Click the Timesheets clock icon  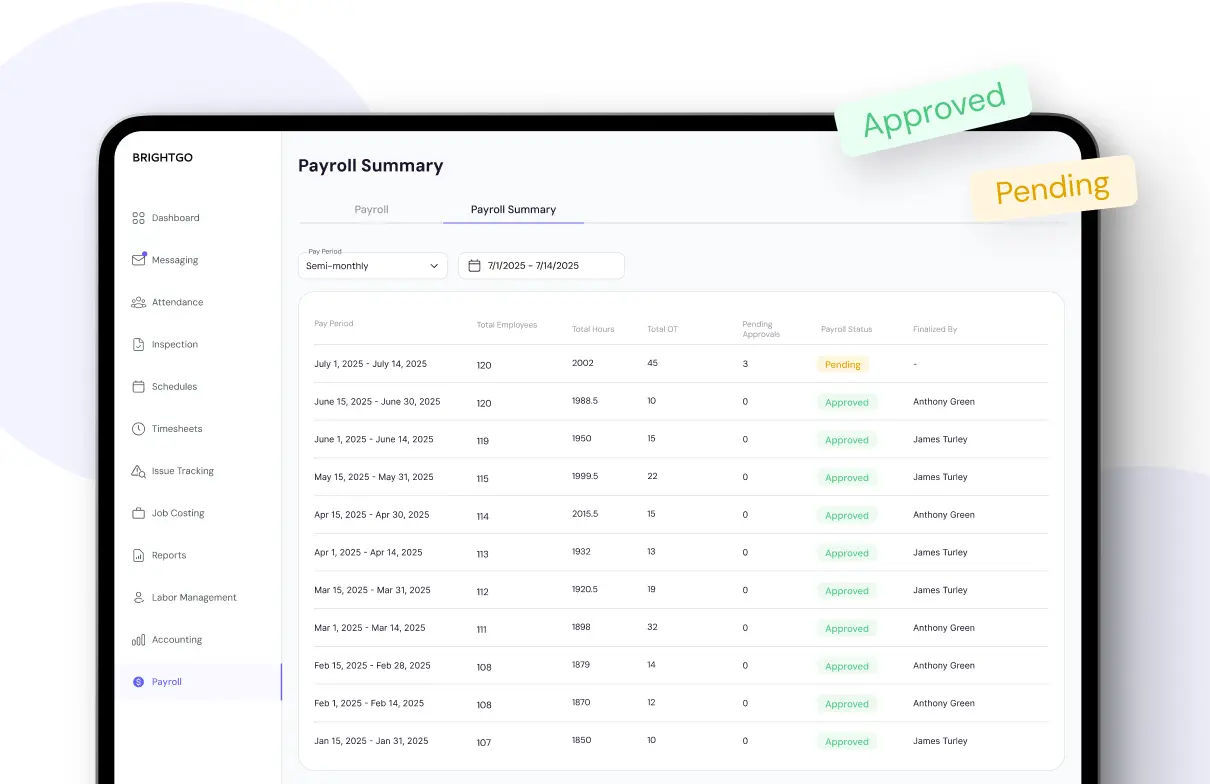pyautogui.click(x=138, y=428)
